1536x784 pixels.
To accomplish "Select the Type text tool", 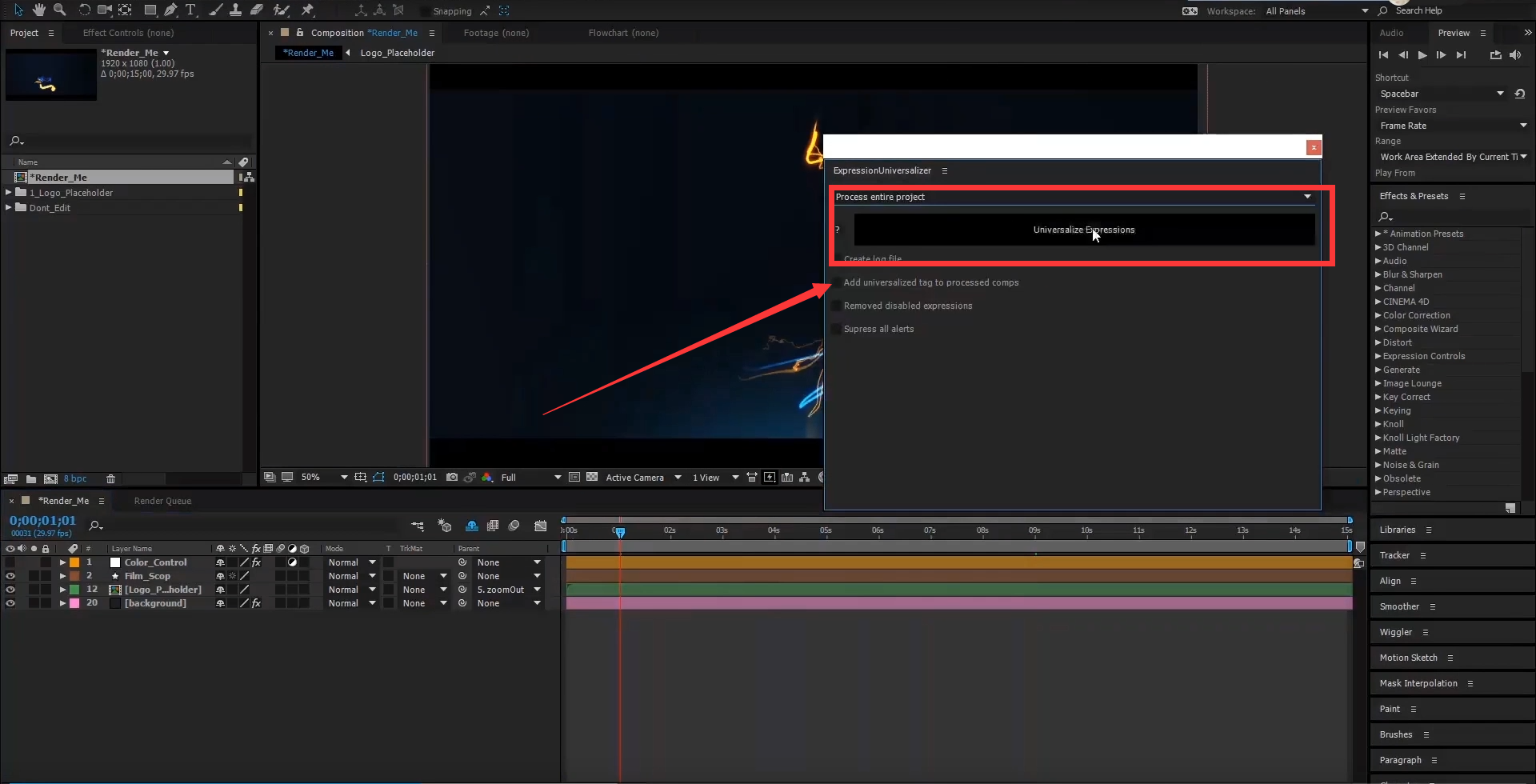I will click(x=190, y=10).
